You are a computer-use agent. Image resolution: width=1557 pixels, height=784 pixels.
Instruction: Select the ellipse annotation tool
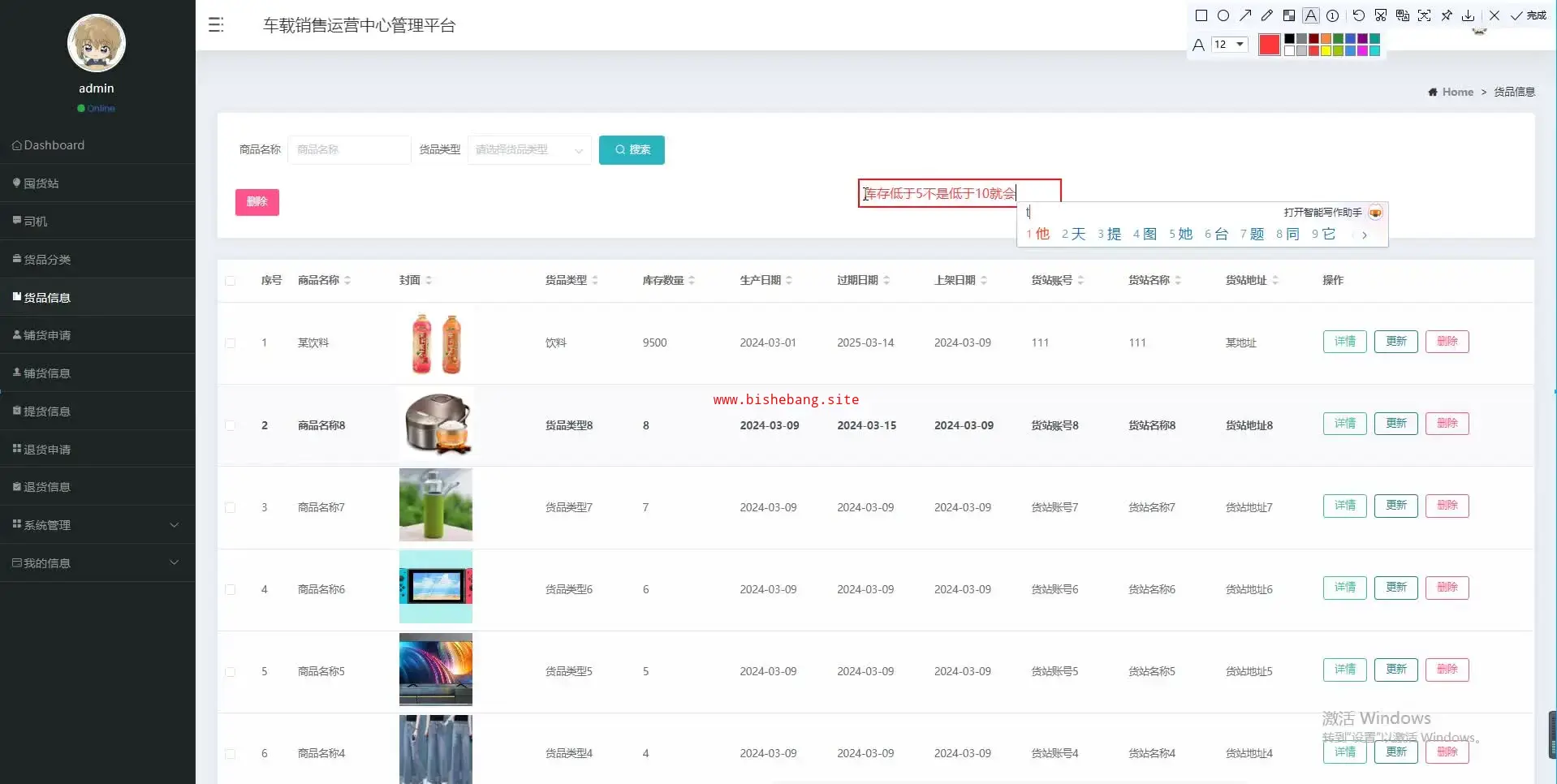pyautogui.click(x=1223, y=15)
